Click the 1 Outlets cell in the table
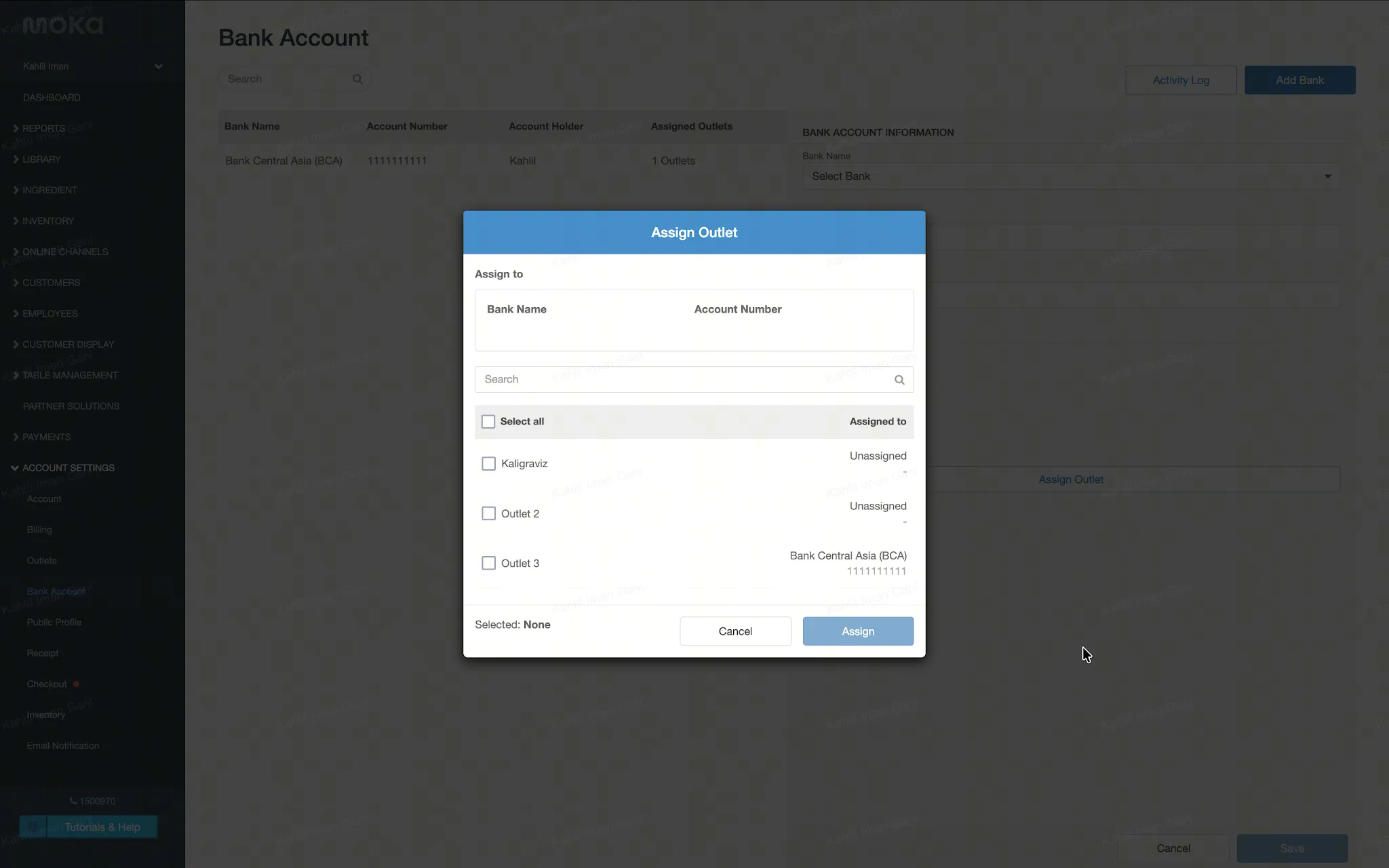This screenshot has width=1389, height=868. pyautogui.click(x=673, y=161)
